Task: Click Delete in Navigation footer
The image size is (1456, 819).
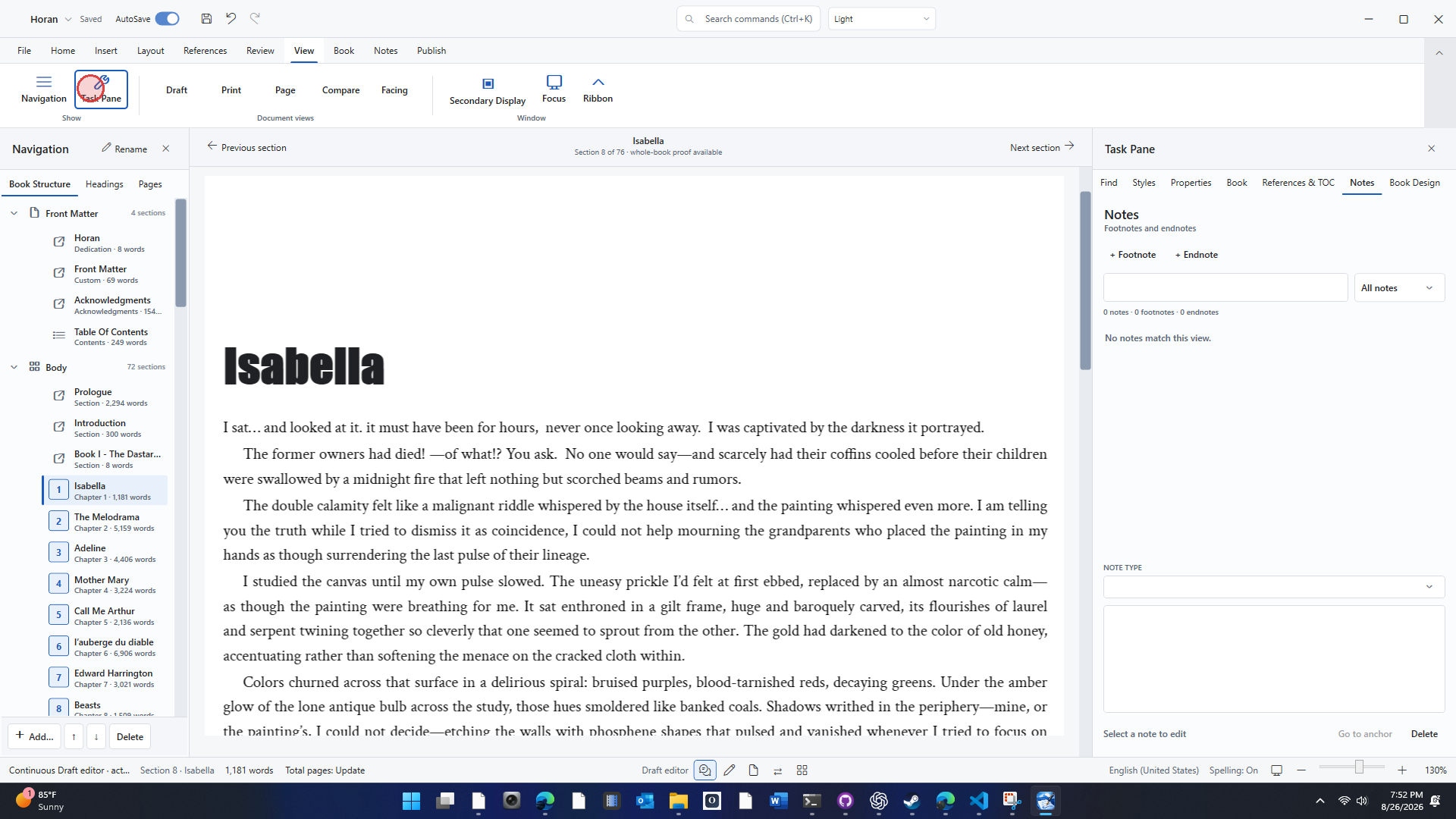Action: click(x=130, y=736)
